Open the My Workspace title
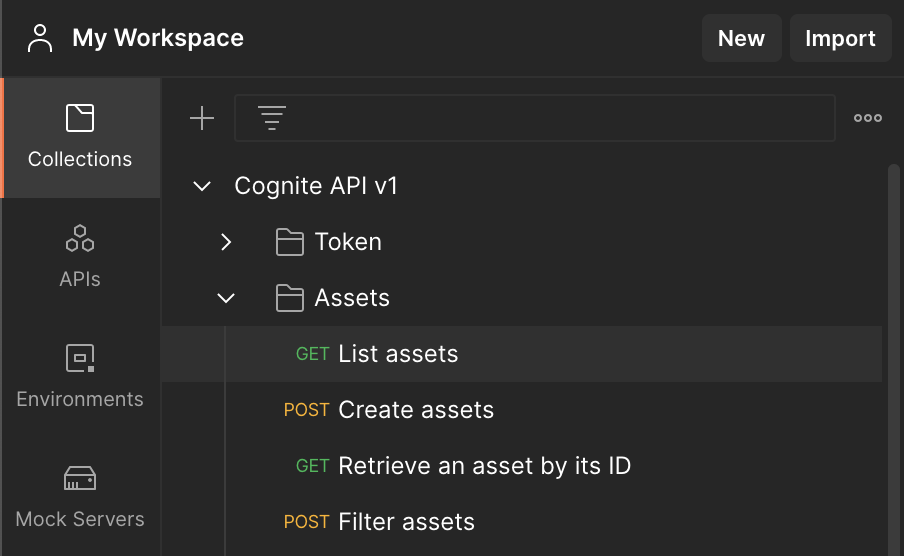The height and width of the screenshot is (556, 904). pos(158,38)
